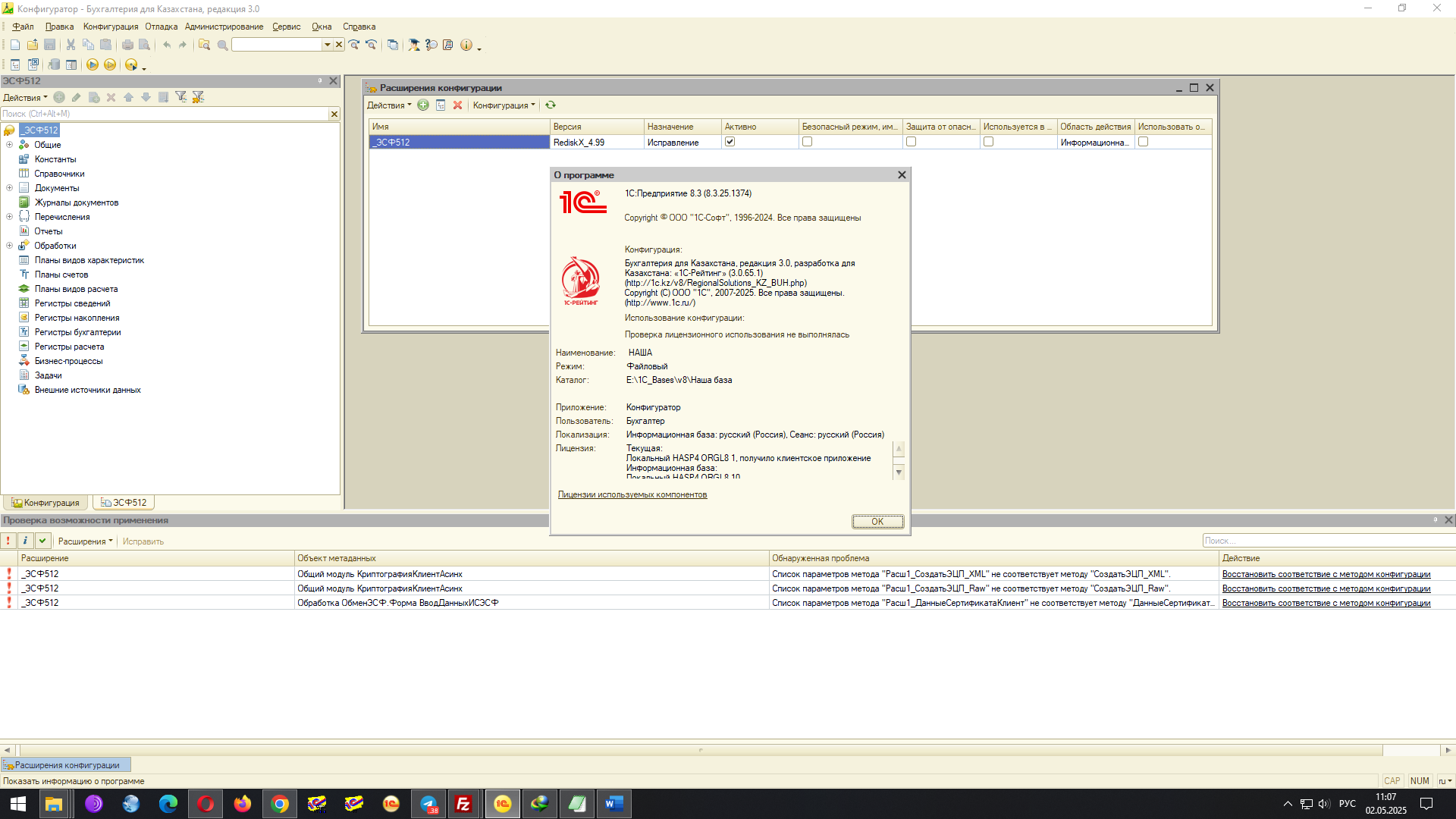
Task: Toggle the Защита от опасных действий checkbox
Action: tap(912, 142)
